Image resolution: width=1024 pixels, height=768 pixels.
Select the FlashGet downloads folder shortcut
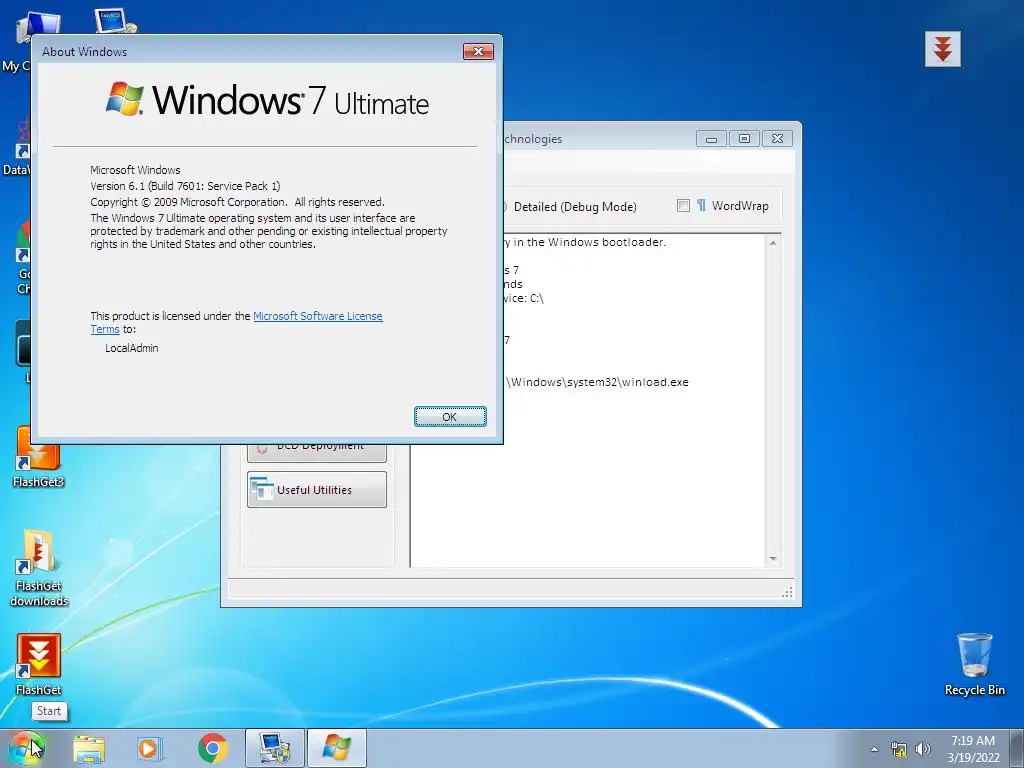(39, 568)
